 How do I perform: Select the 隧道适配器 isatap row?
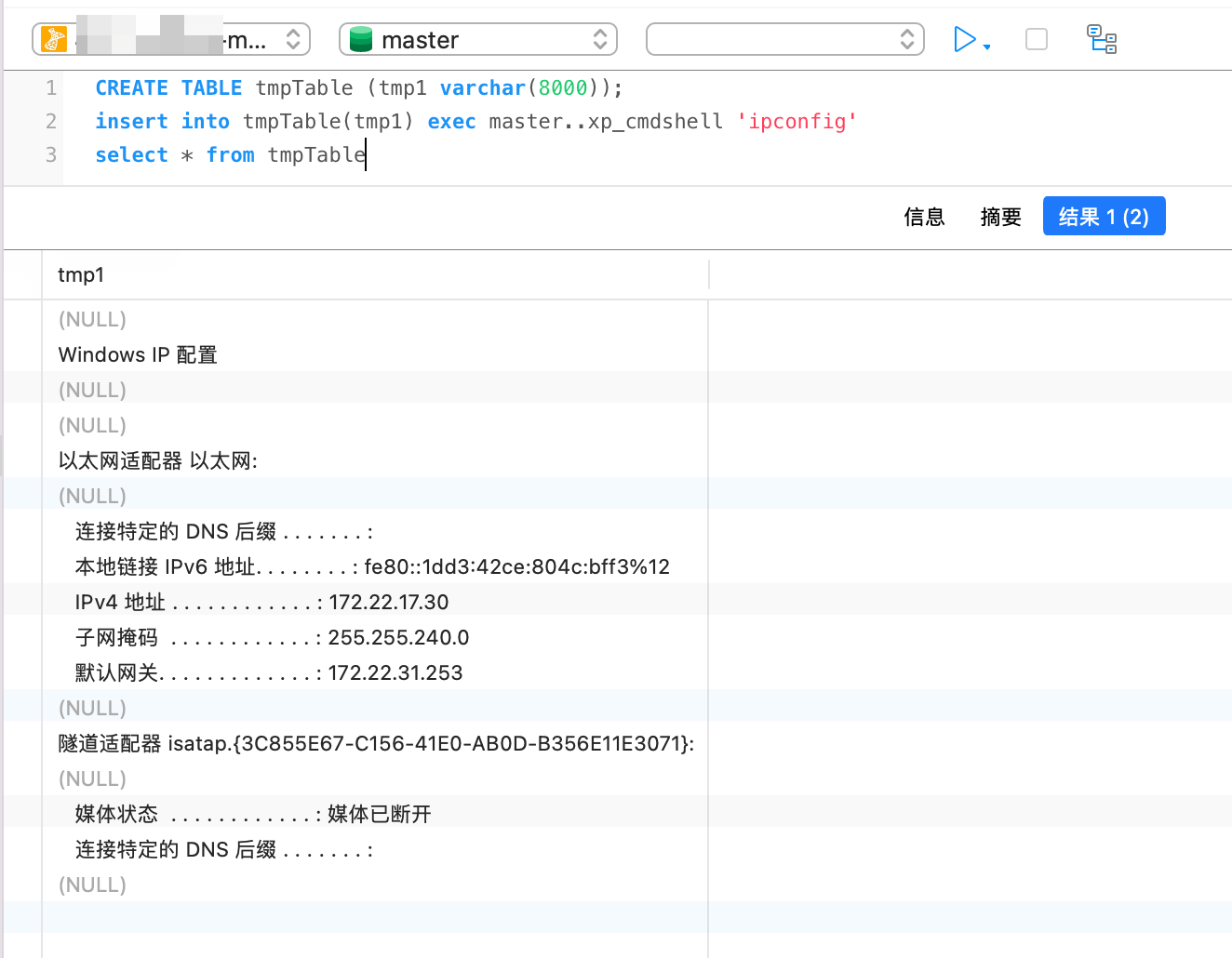[x=376, y=743]
